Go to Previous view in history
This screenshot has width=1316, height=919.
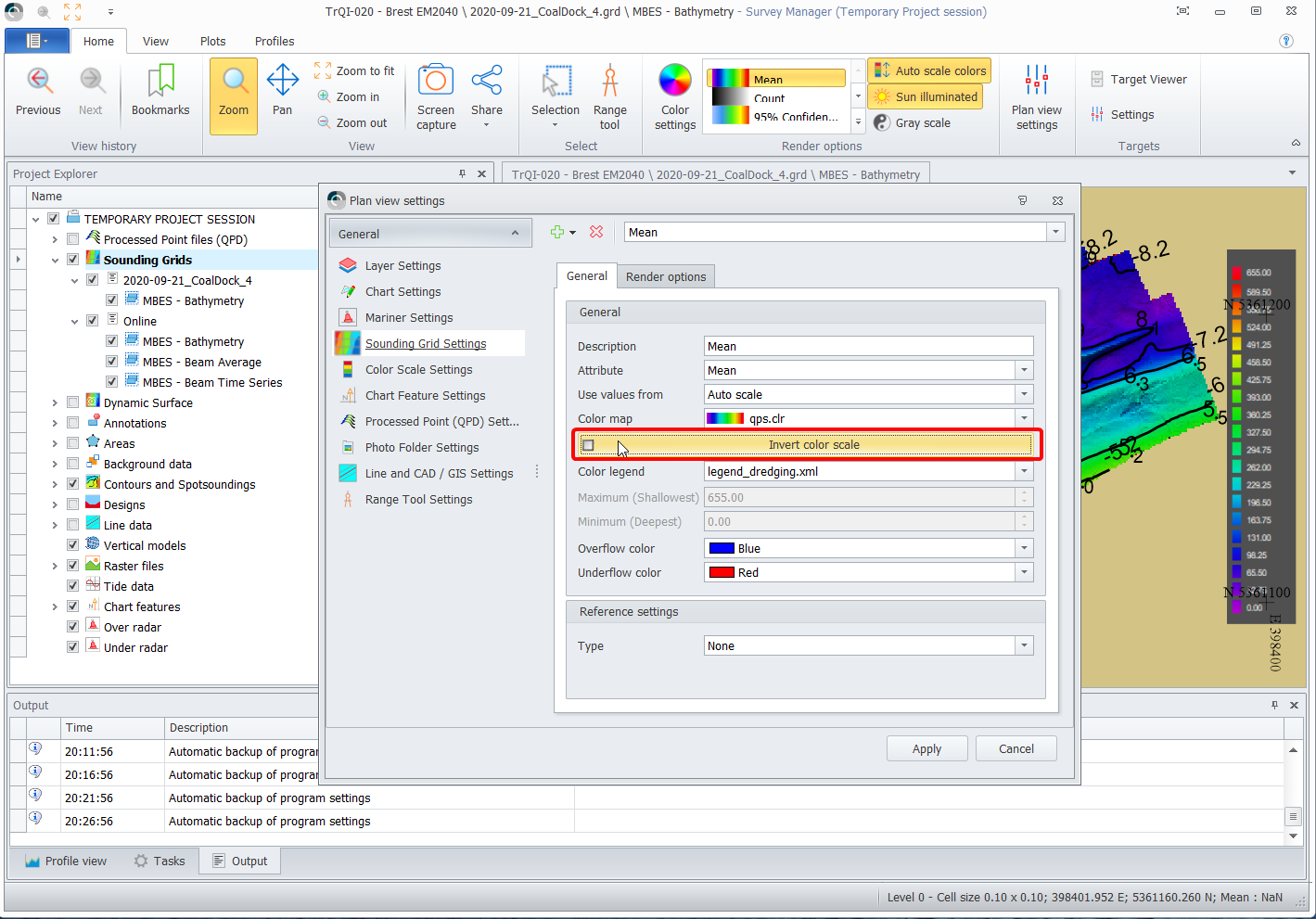coord(38,92)
